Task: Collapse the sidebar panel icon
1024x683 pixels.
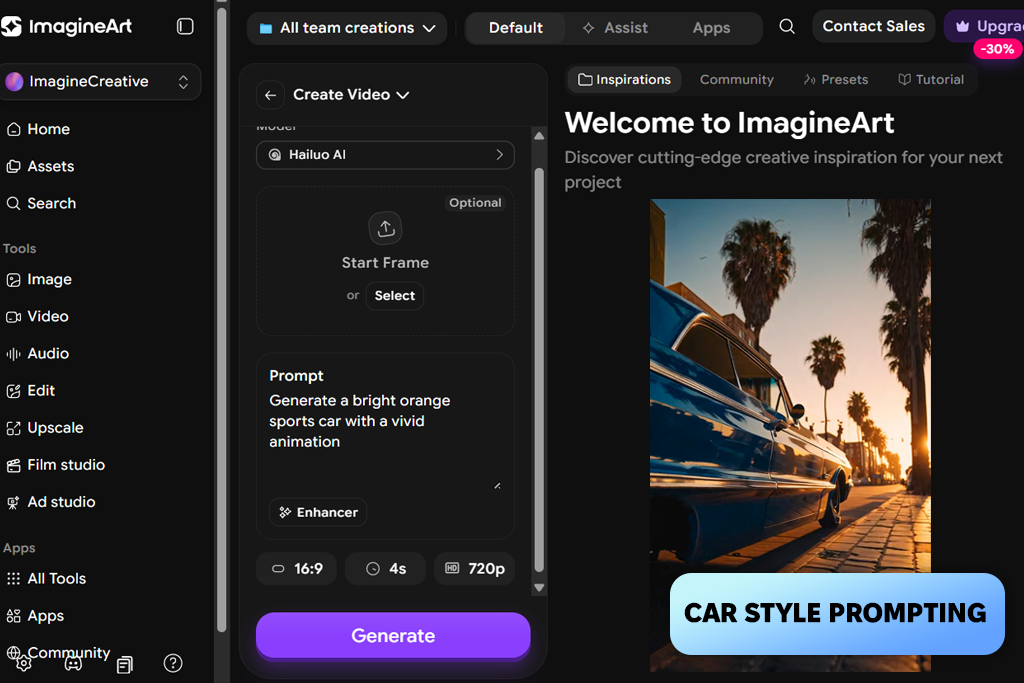Action: pyautogui.click(x=185, y=26)
